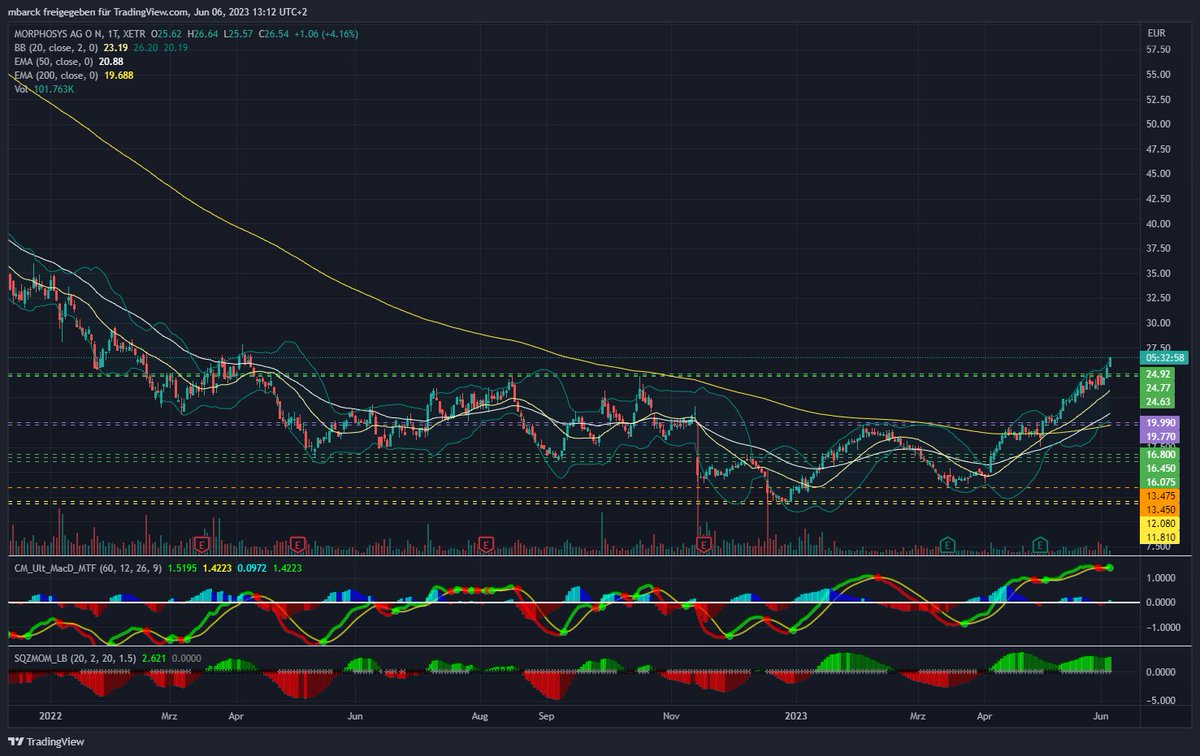
Task: Click the 57.50 price axis tick
Action: click(1159, 49)
